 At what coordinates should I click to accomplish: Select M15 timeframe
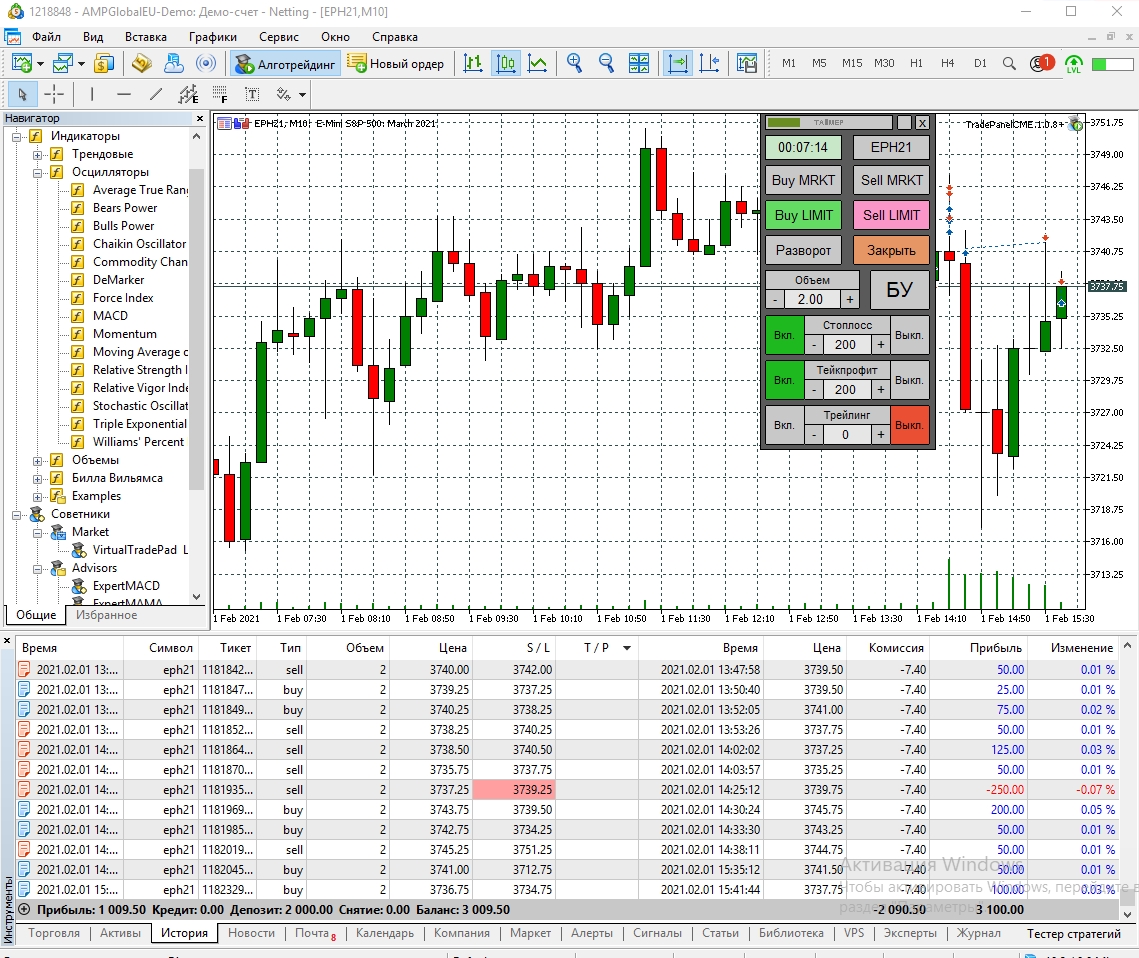[x=852, y=63]
